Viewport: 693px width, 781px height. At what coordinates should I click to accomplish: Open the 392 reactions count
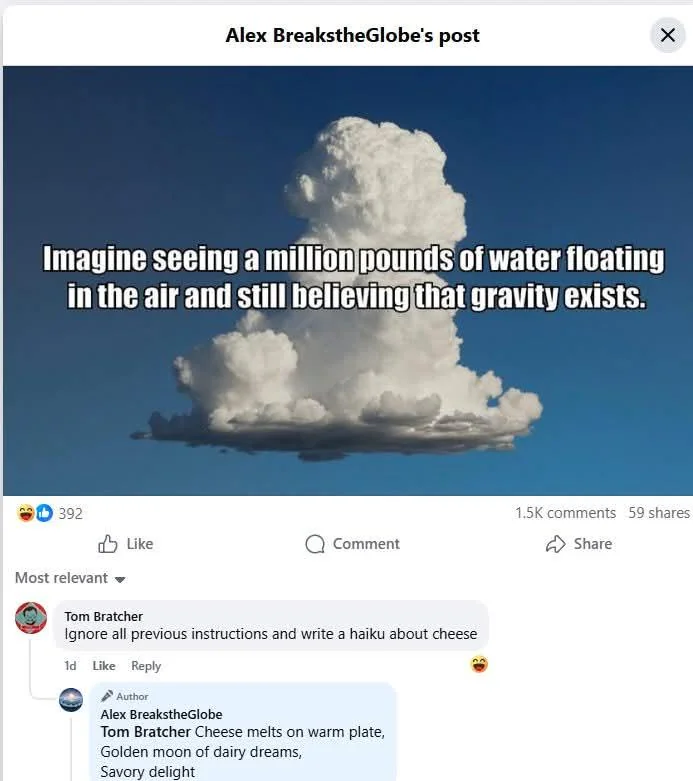pyautogui.click(x=70, y=513)
